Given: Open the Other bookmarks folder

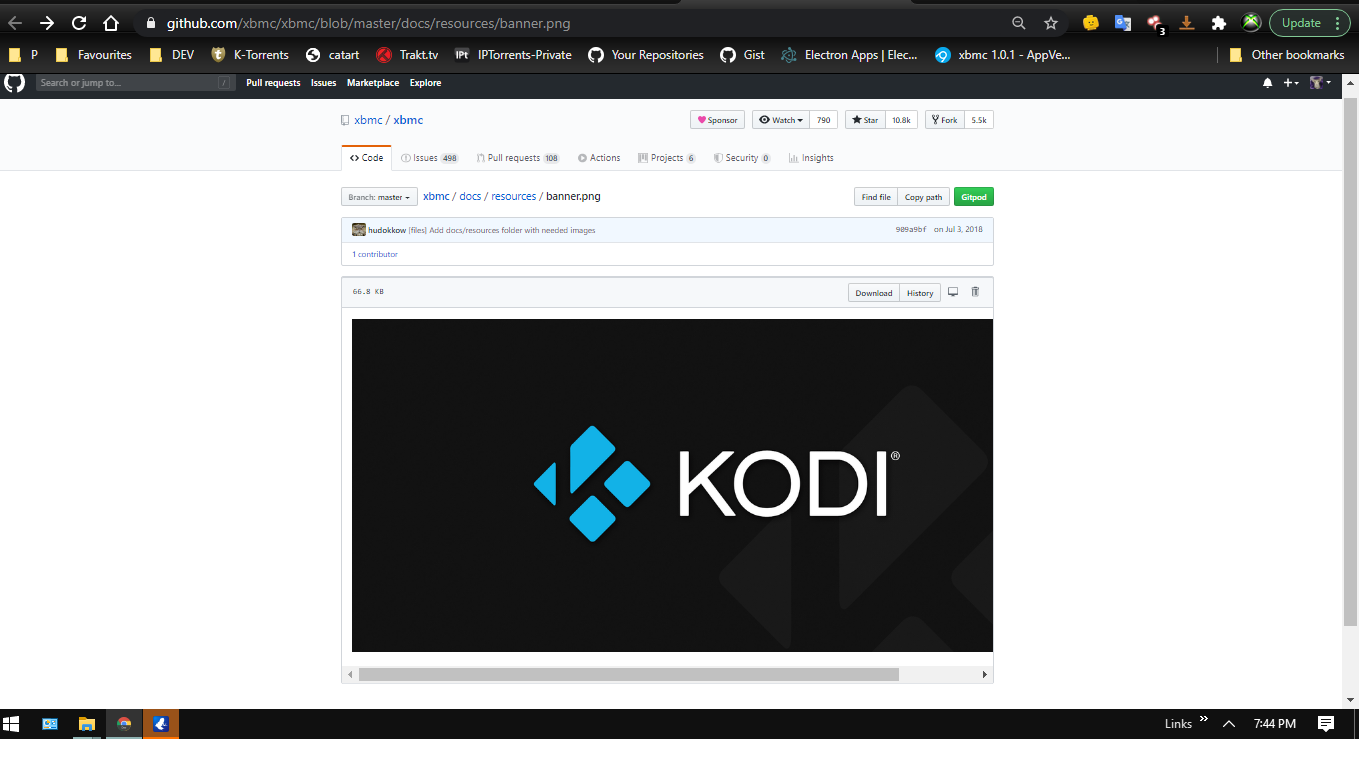Looking at the screenshot, I should pyautogui.click(x=1286, y=55).
